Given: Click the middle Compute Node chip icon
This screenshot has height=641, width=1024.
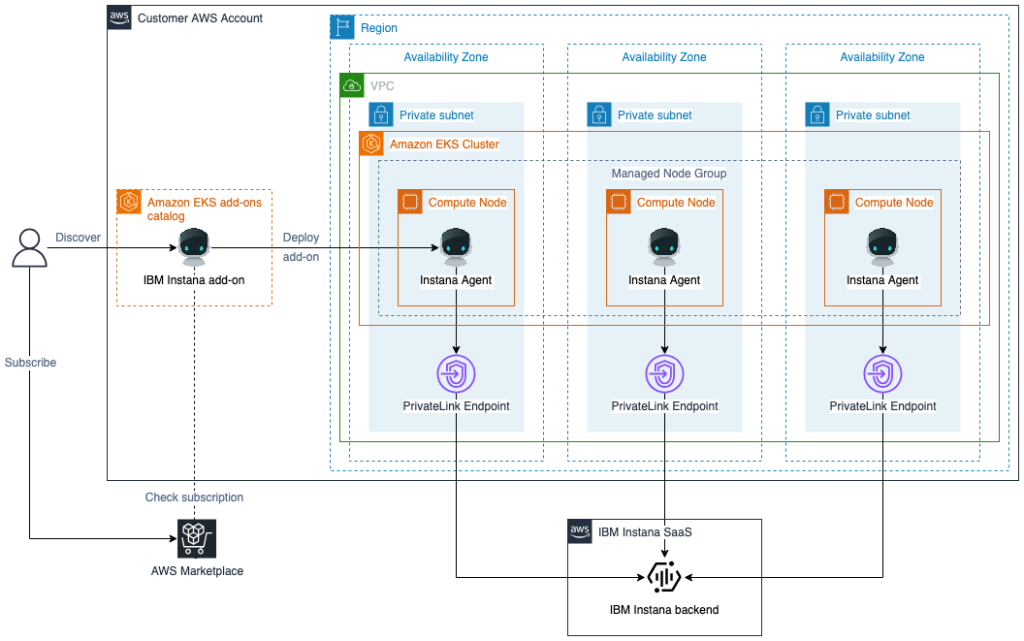Looking at the screenshot, I should pos(618,201).
